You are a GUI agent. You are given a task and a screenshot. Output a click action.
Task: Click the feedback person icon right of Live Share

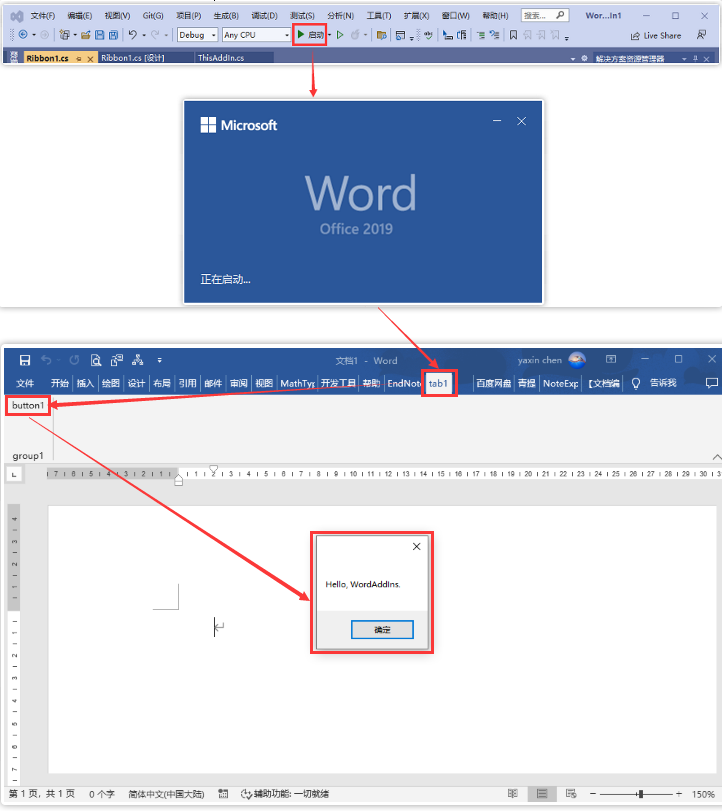[701, 35]
